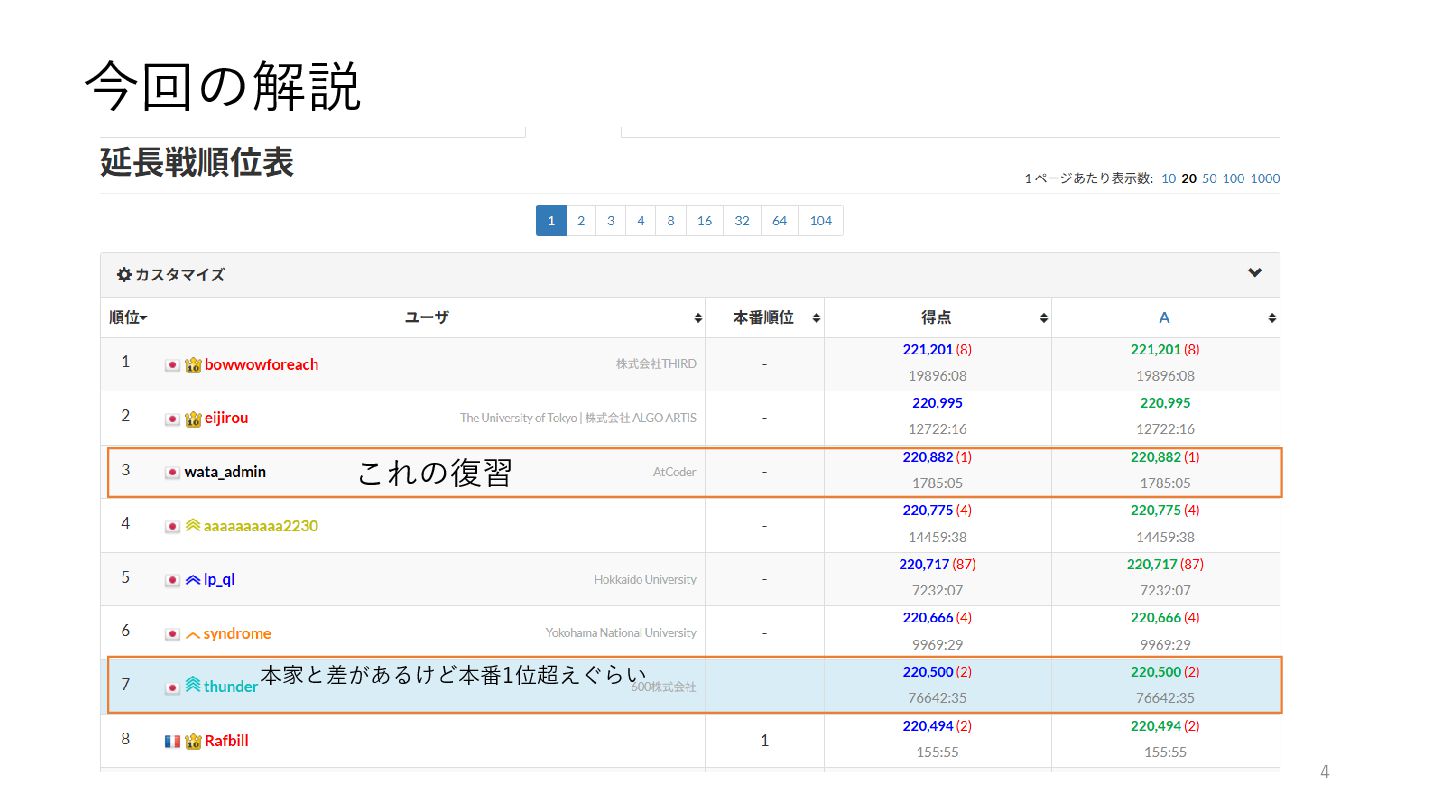Click Hokkaido University affiliation text
Viewport: 1440px width, 810px height.
tap(645, 580)
